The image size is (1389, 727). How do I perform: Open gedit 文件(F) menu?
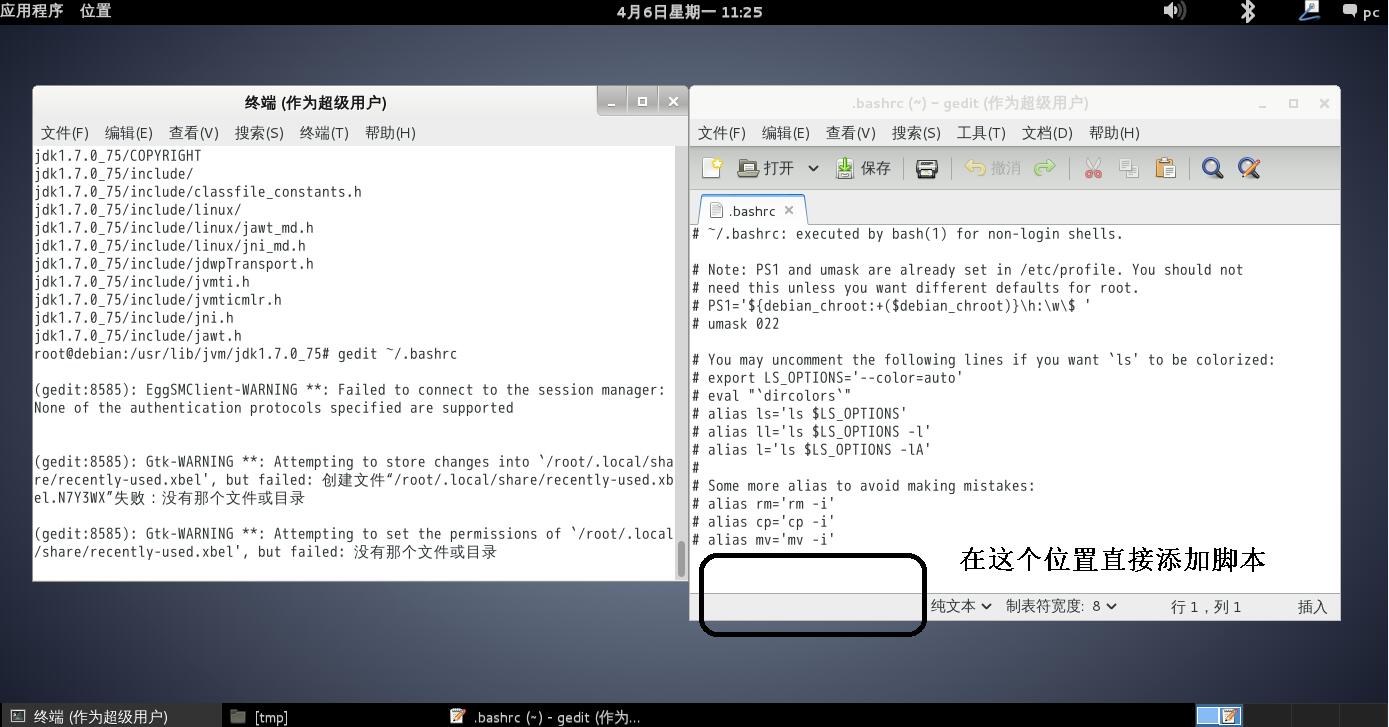721,133
